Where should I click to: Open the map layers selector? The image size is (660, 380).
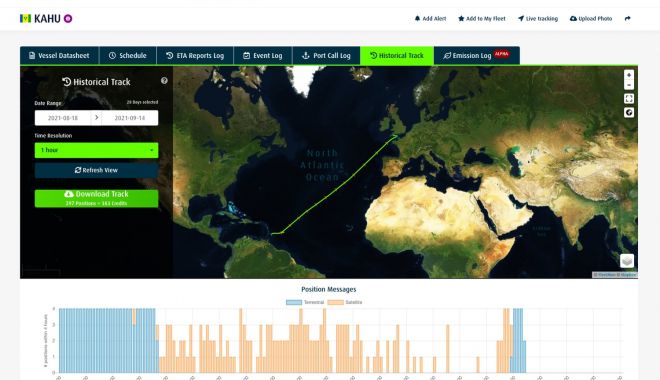tap(627, 261)
